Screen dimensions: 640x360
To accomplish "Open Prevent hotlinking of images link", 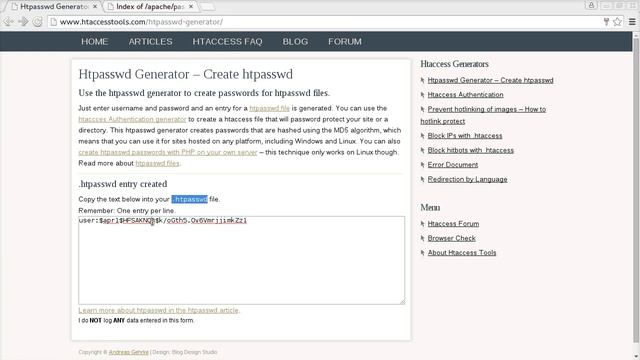I will coord(483,115).
